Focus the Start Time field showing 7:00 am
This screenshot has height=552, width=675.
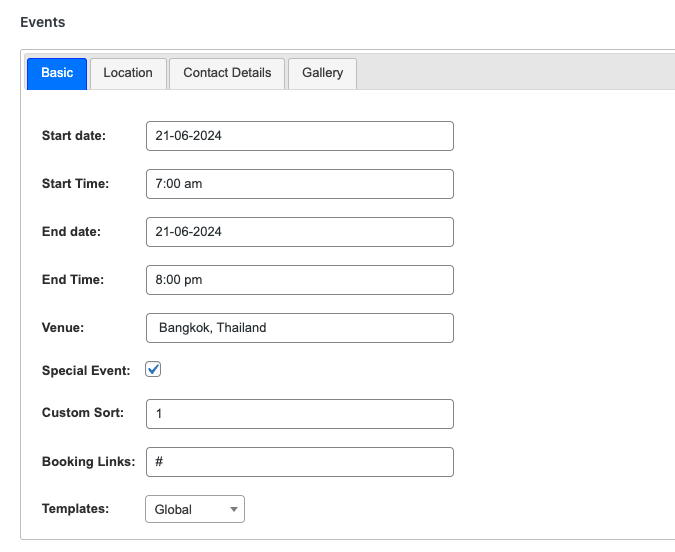[299, 184]
